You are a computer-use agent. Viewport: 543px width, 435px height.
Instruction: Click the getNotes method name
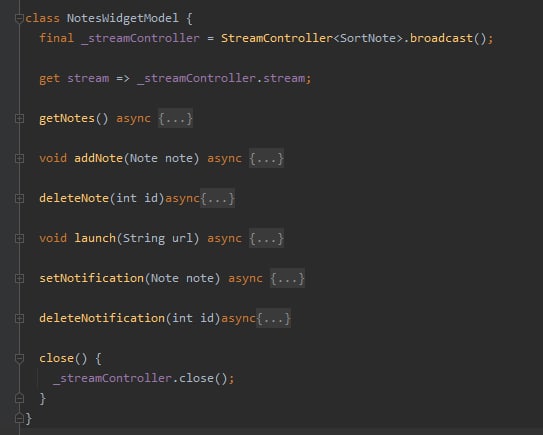point(67,118)
